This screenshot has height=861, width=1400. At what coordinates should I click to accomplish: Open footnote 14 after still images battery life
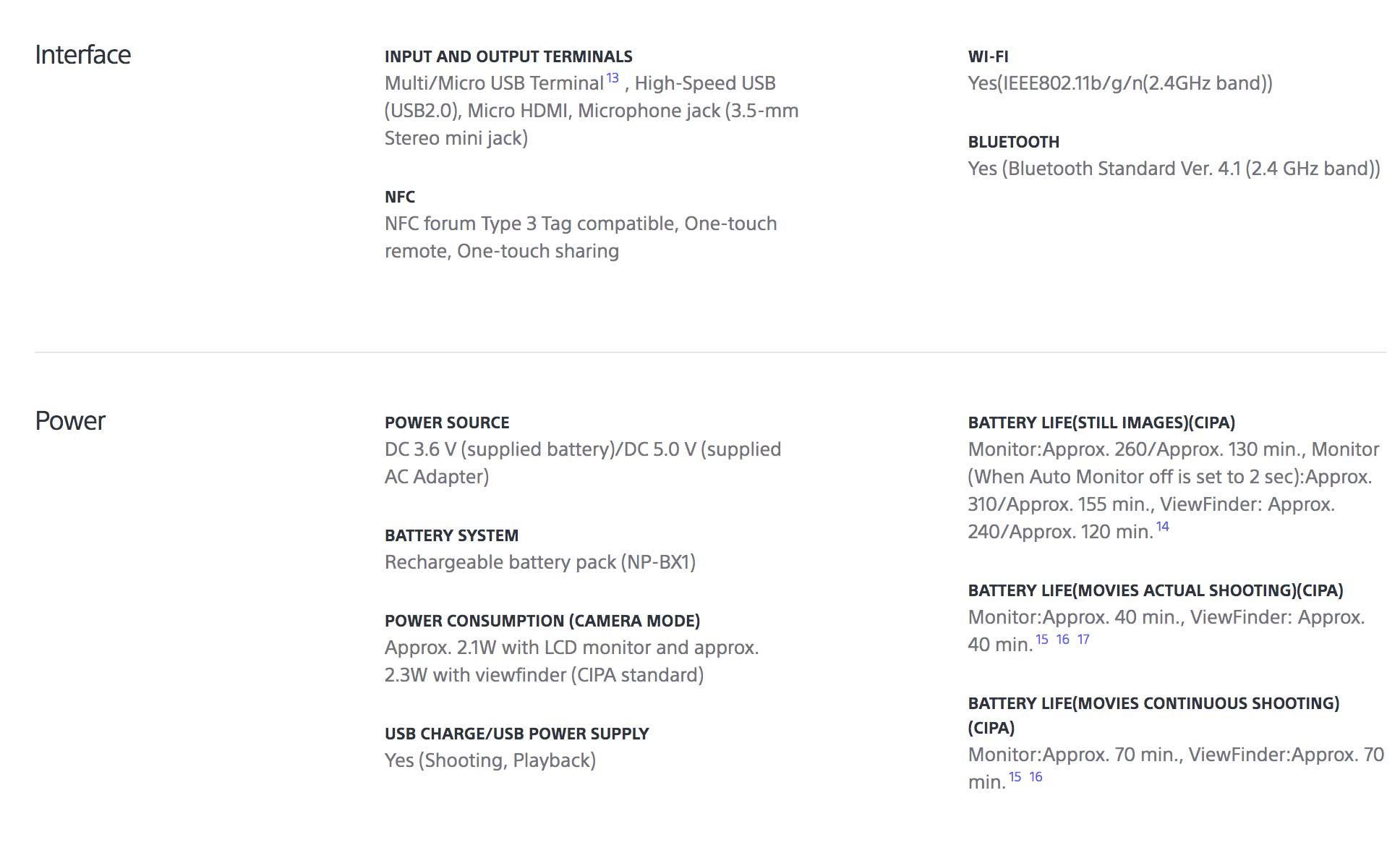pyautogui.click(x=1162, y=527)
